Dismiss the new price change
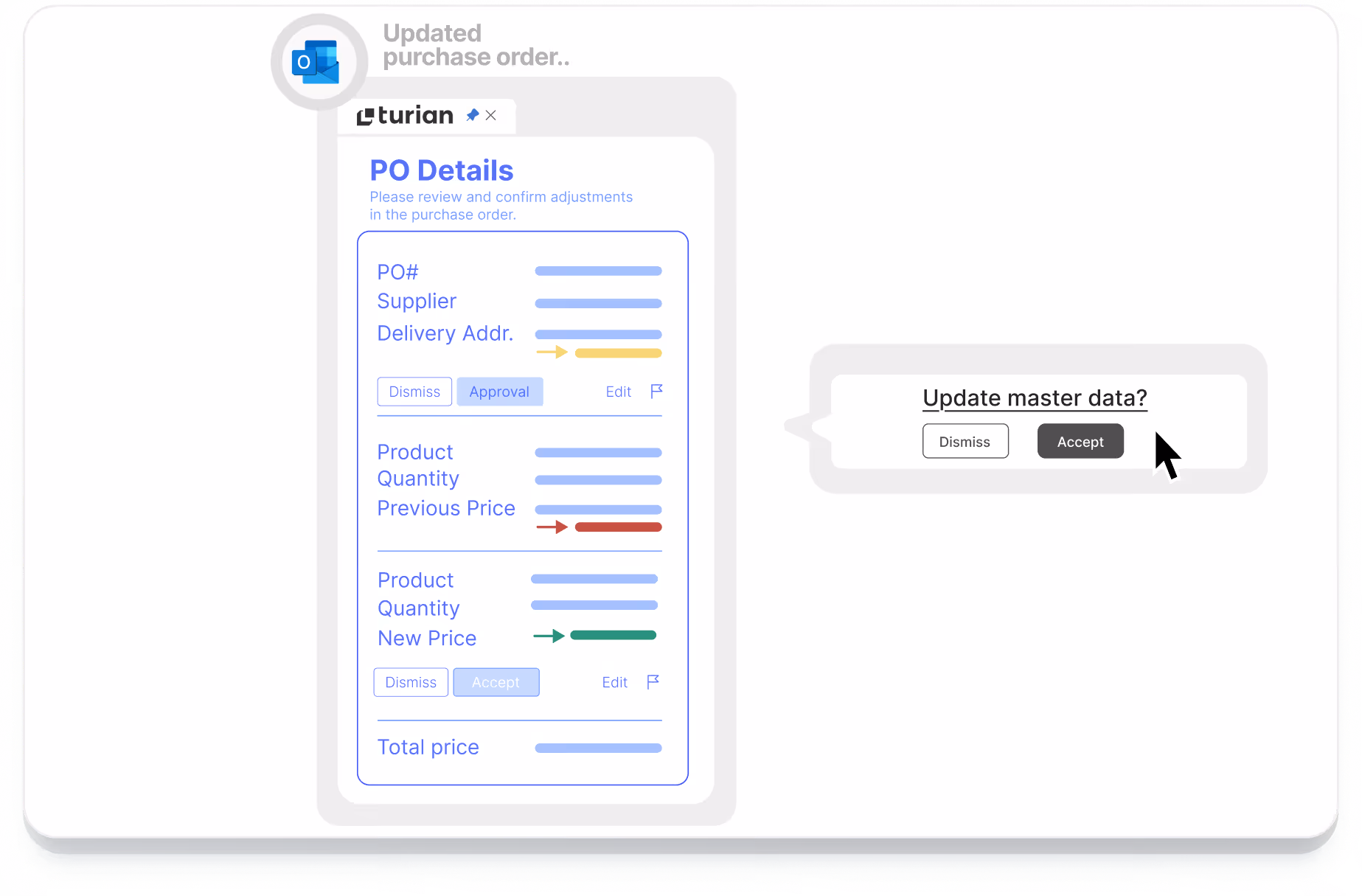1362x896 pixels. pyautogui.click(x=411, y=682)
